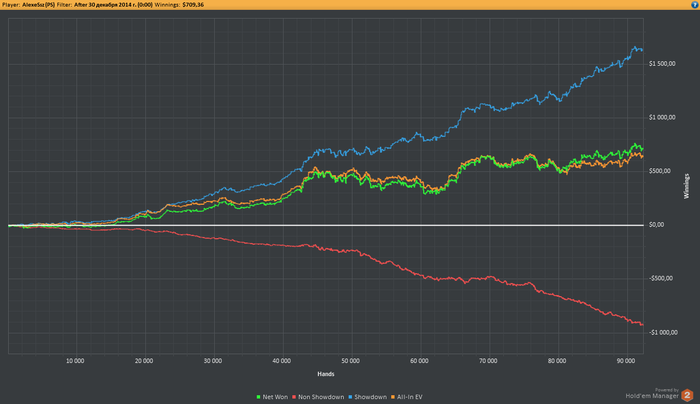Click the Winnings y-axis title
The image size is (700, 404).
pyautogui.click(x=687, y=186)
